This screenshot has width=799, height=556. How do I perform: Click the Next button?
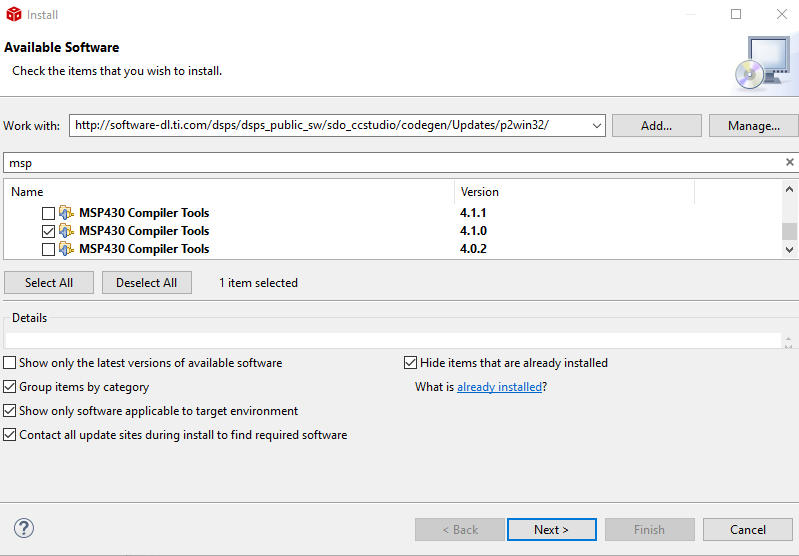(x=552, y=529)
